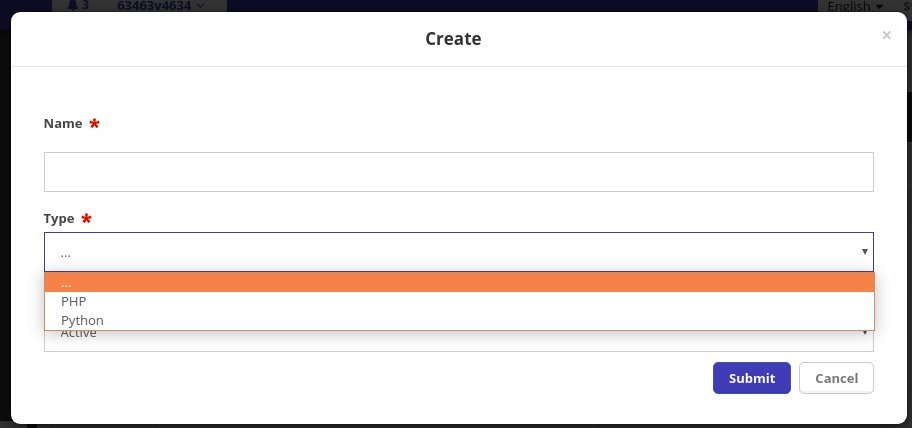This screenshot has height=428, width=912.
Task: Choose Python from the Type list
Action: tap(82, 320)
